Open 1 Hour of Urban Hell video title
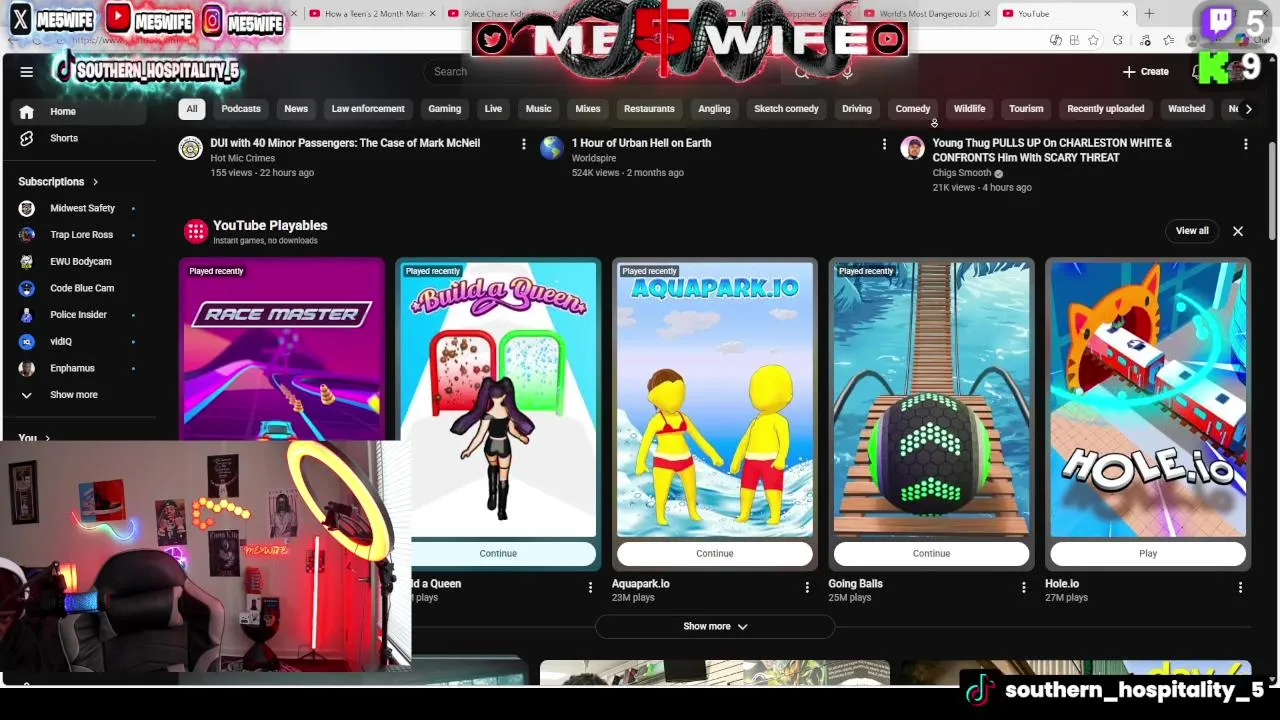 [x=641, y=143]
